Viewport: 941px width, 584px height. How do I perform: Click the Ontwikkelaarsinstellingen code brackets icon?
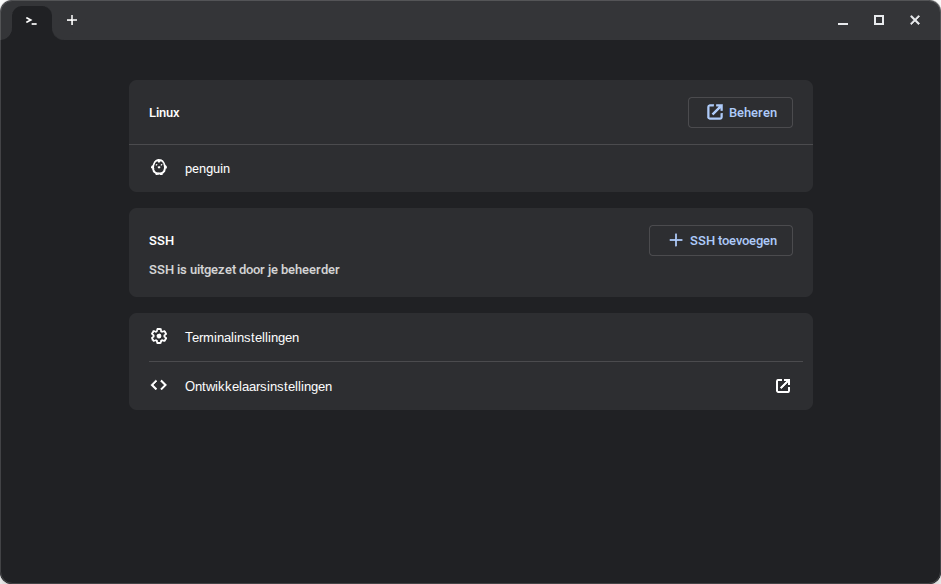(x=158, y=385)
